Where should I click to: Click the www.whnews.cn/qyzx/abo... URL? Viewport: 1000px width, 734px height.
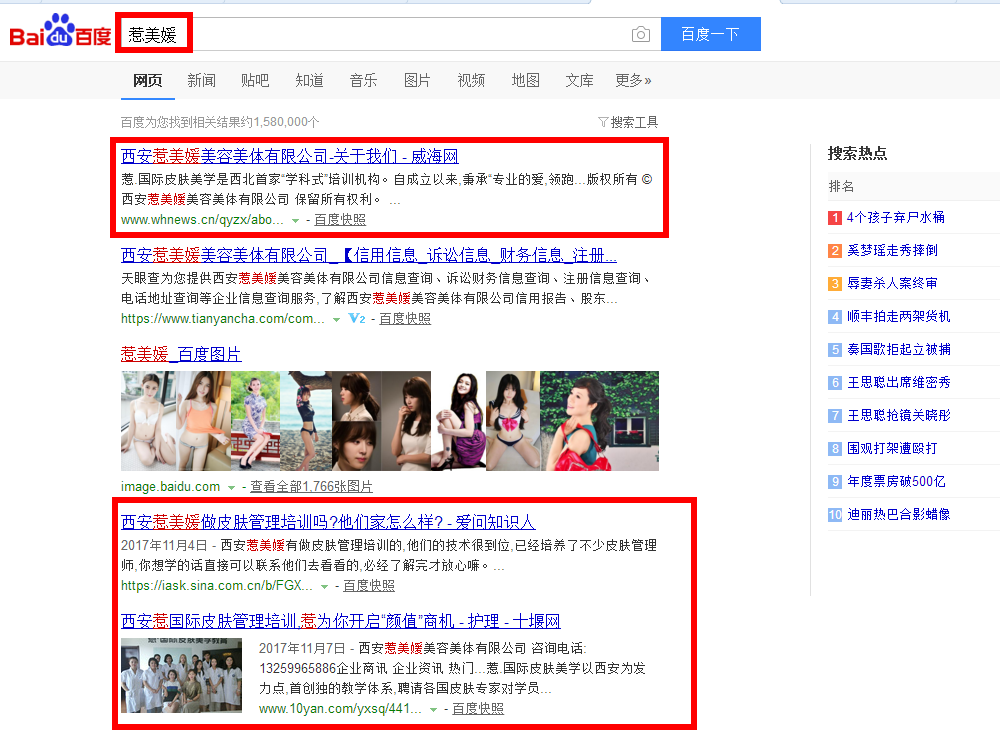202,220
